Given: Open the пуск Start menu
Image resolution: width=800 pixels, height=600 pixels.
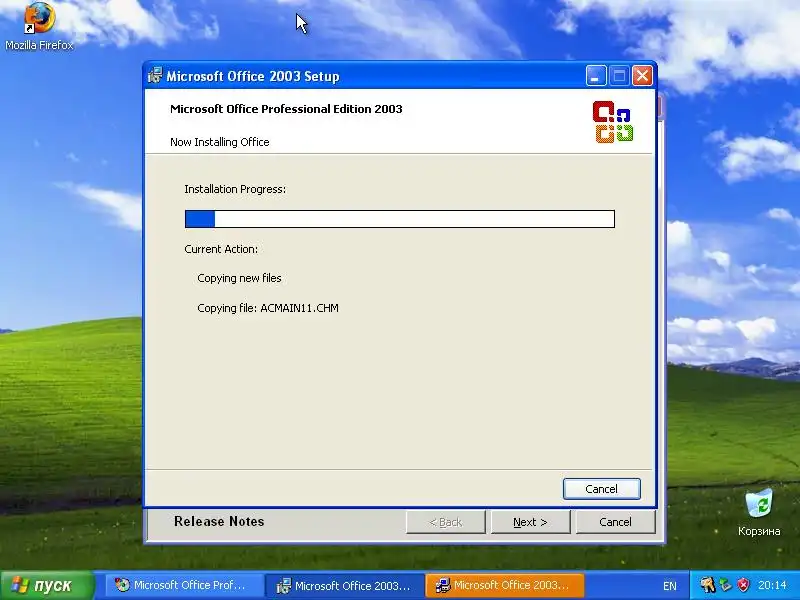Looking at the screenshot, I should click(x=47, y=585).
